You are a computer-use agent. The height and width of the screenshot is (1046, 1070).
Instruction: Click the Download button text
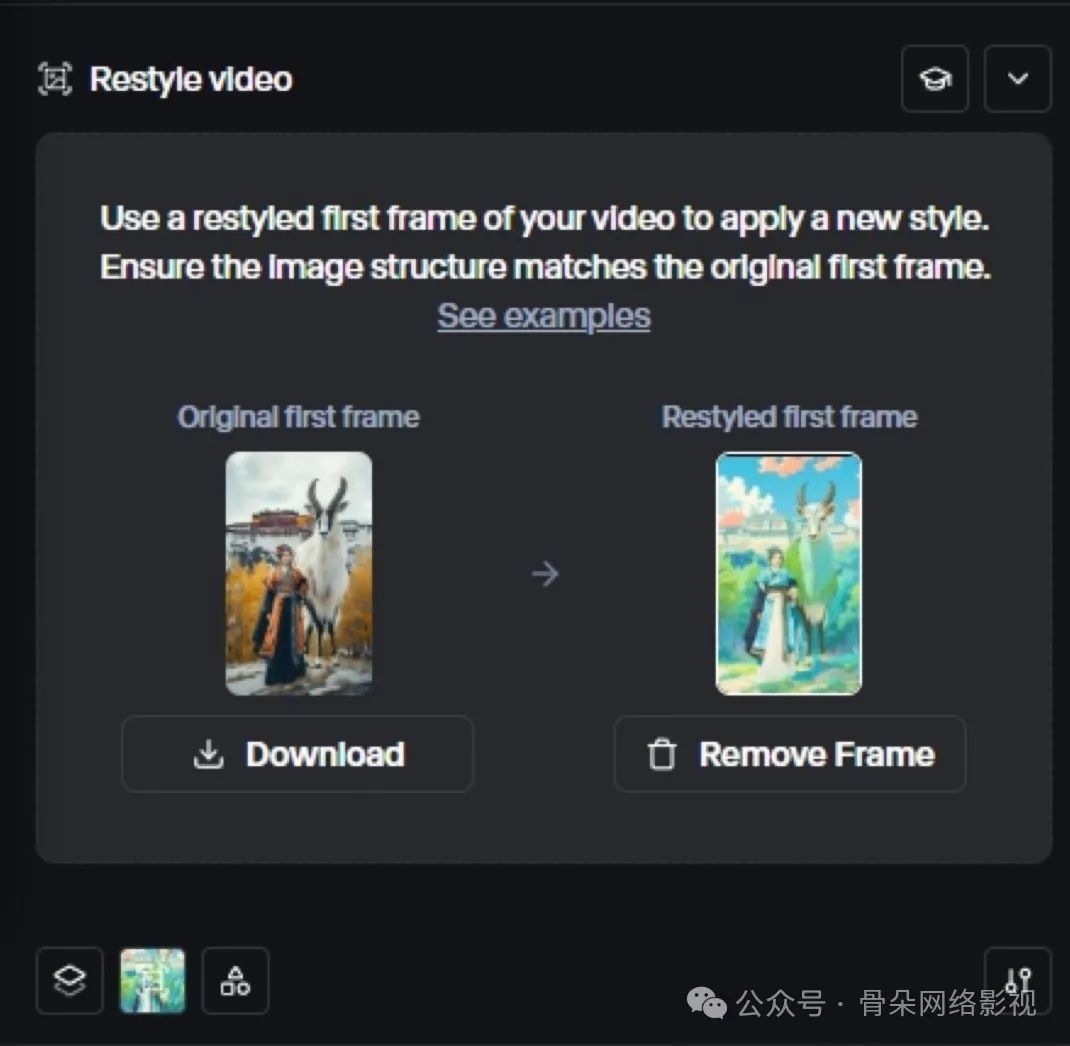pos(325,754)
